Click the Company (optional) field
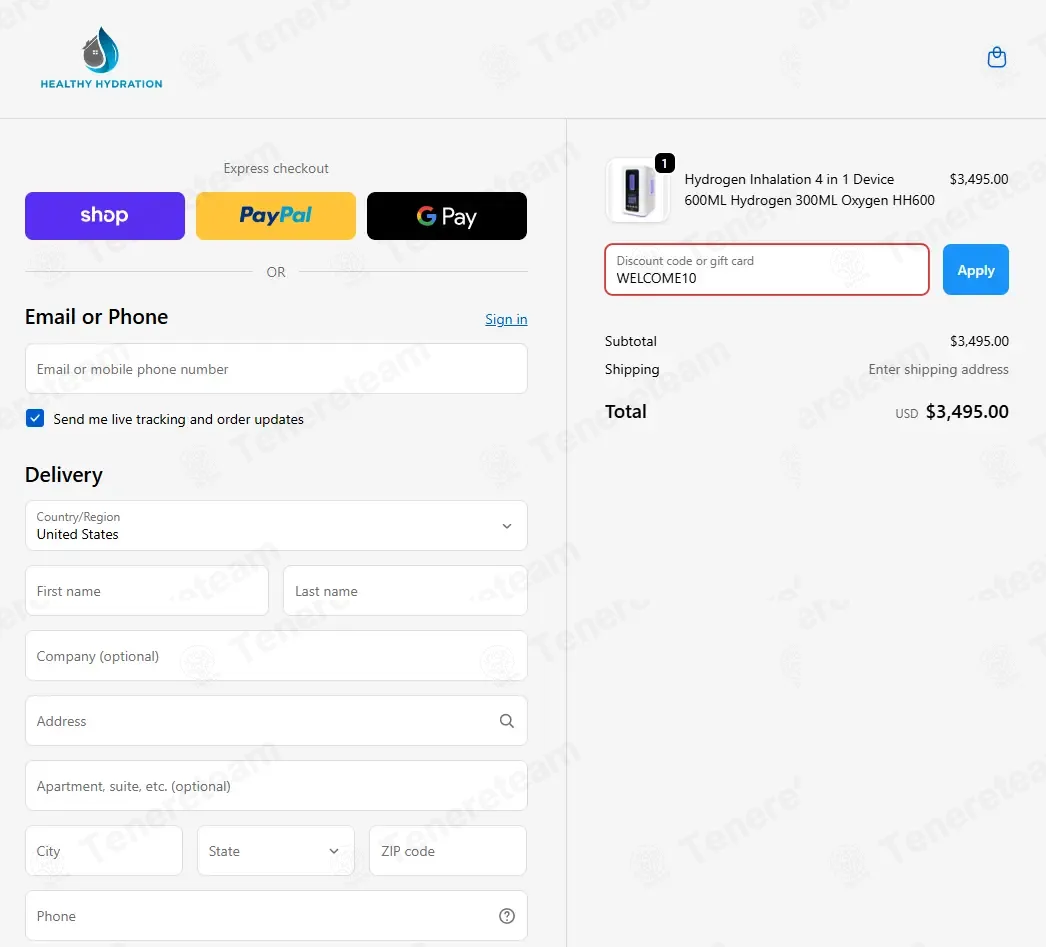The height and width of the screenshot is (947, 1046). (x=276, y=656)
